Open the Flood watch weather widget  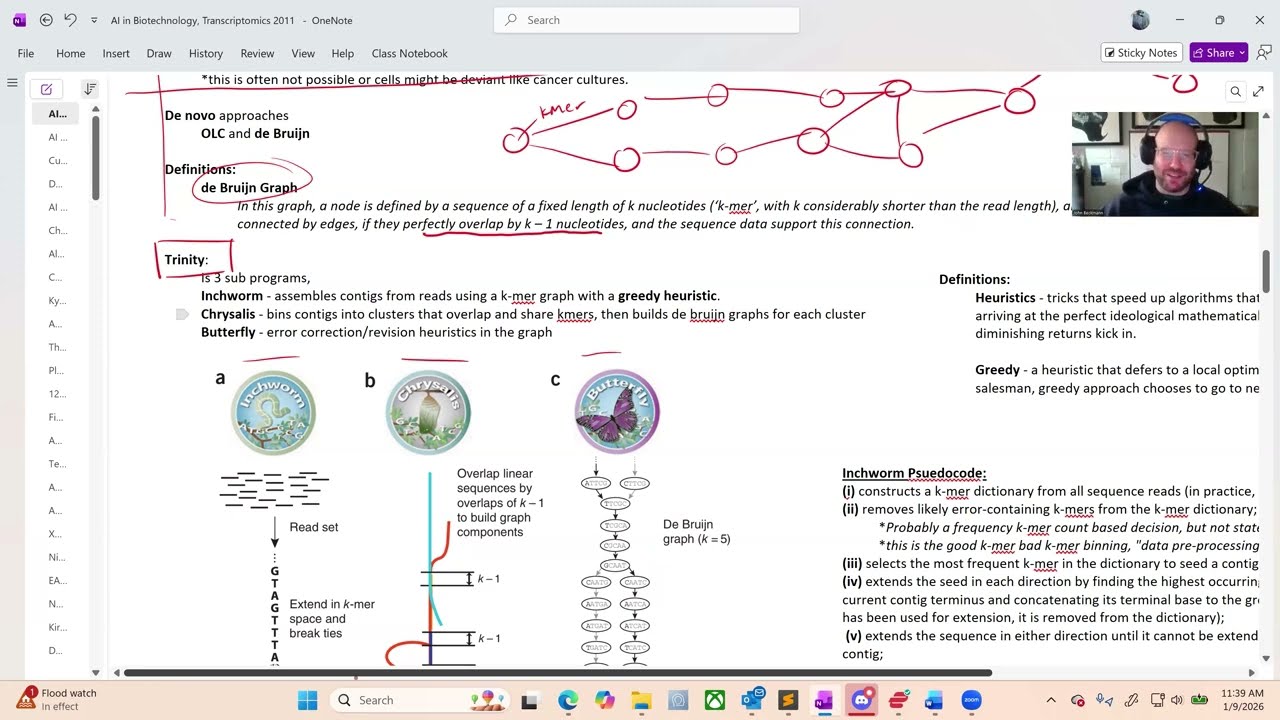58,700
